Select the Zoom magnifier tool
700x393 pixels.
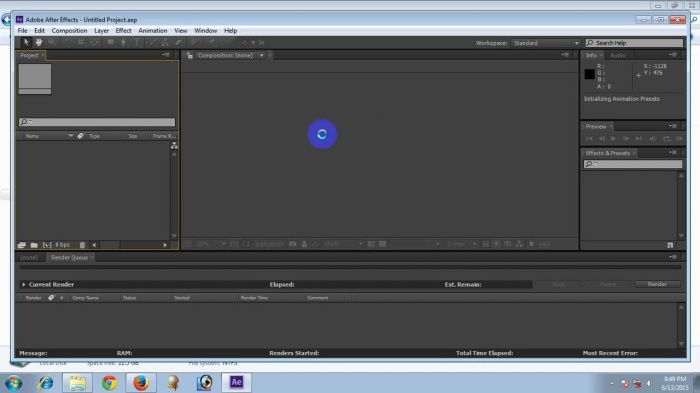(52, 42)
